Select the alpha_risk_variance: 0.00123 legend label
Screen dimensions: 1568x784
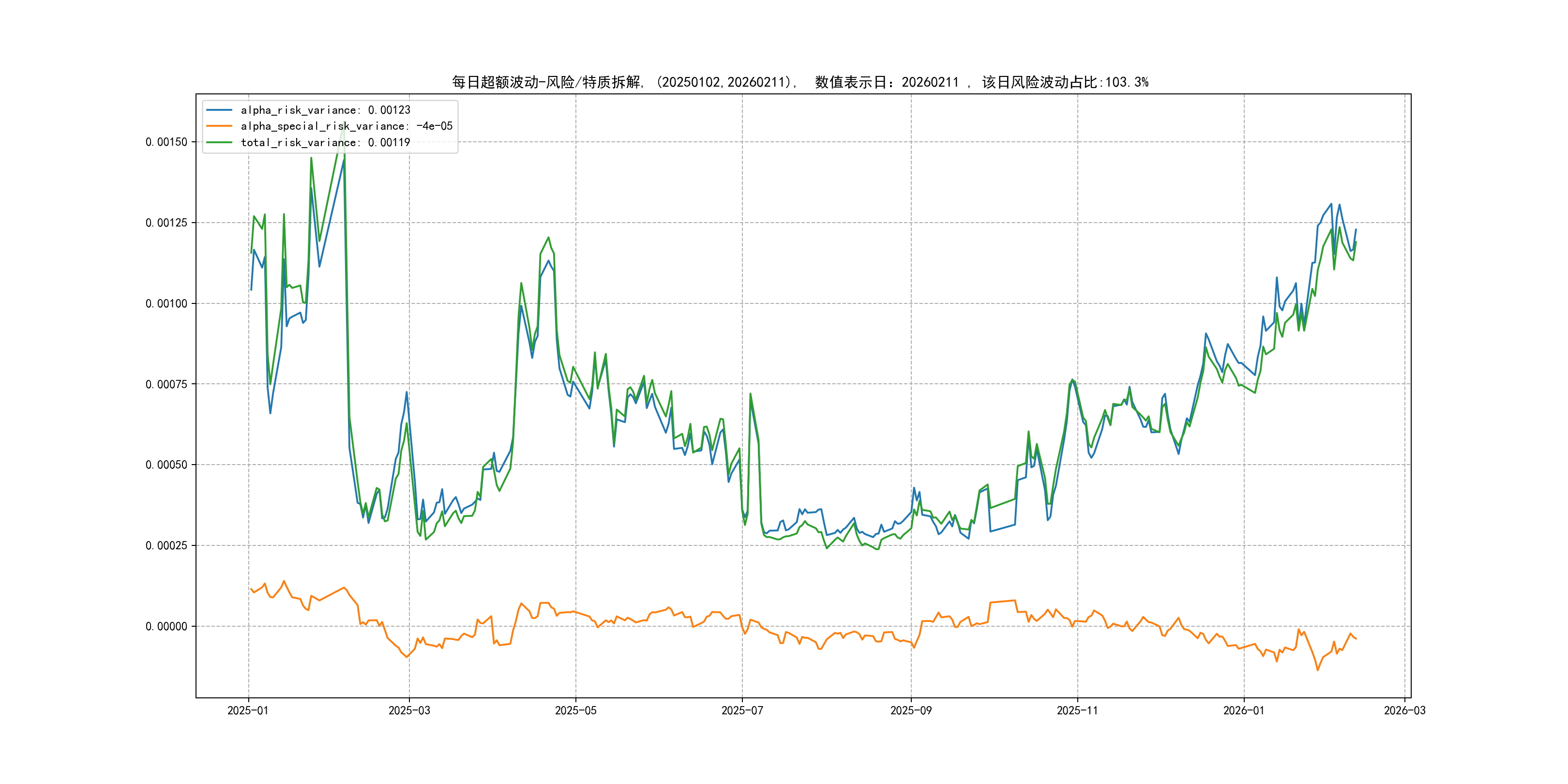326,110
